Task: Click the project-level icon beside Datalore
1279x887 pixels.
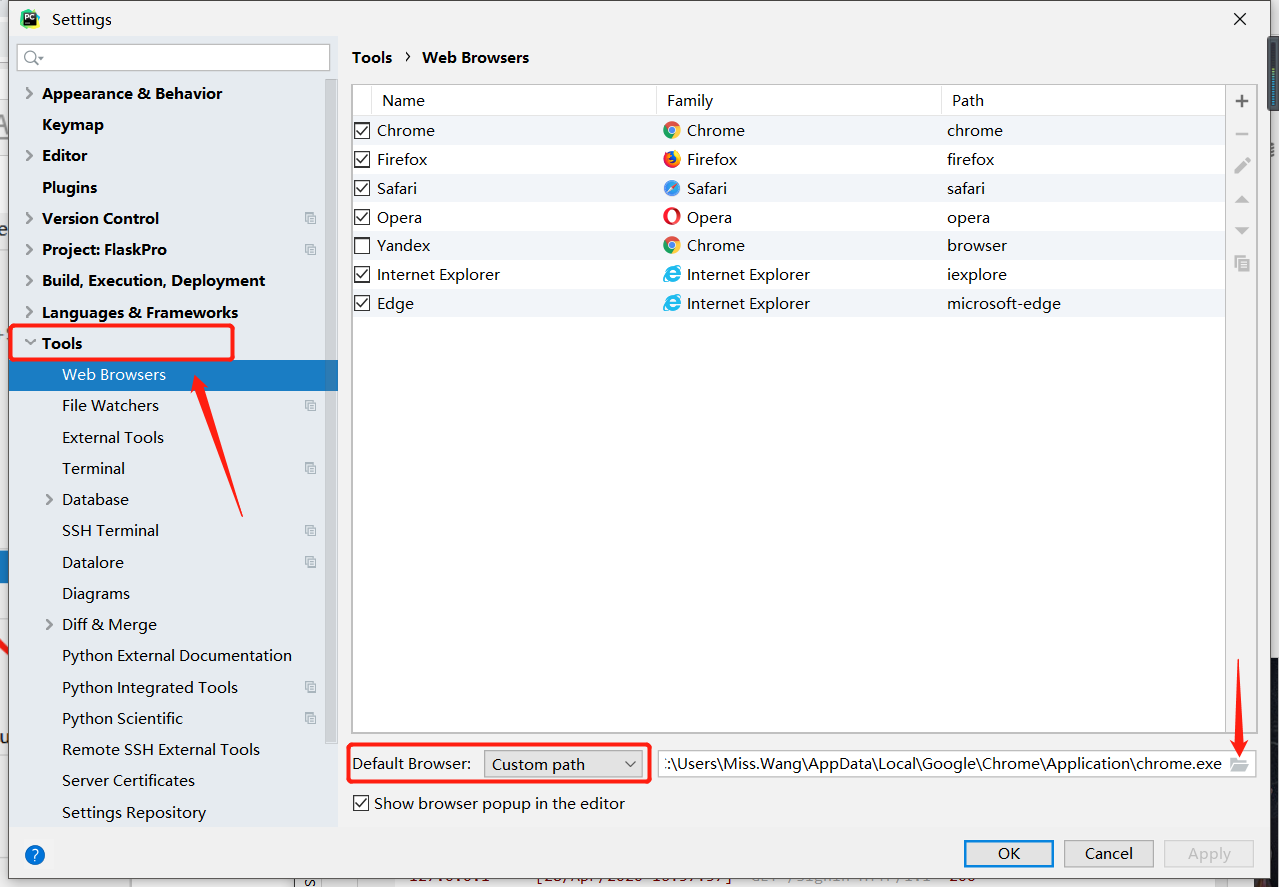Action: tap(311, 562)
